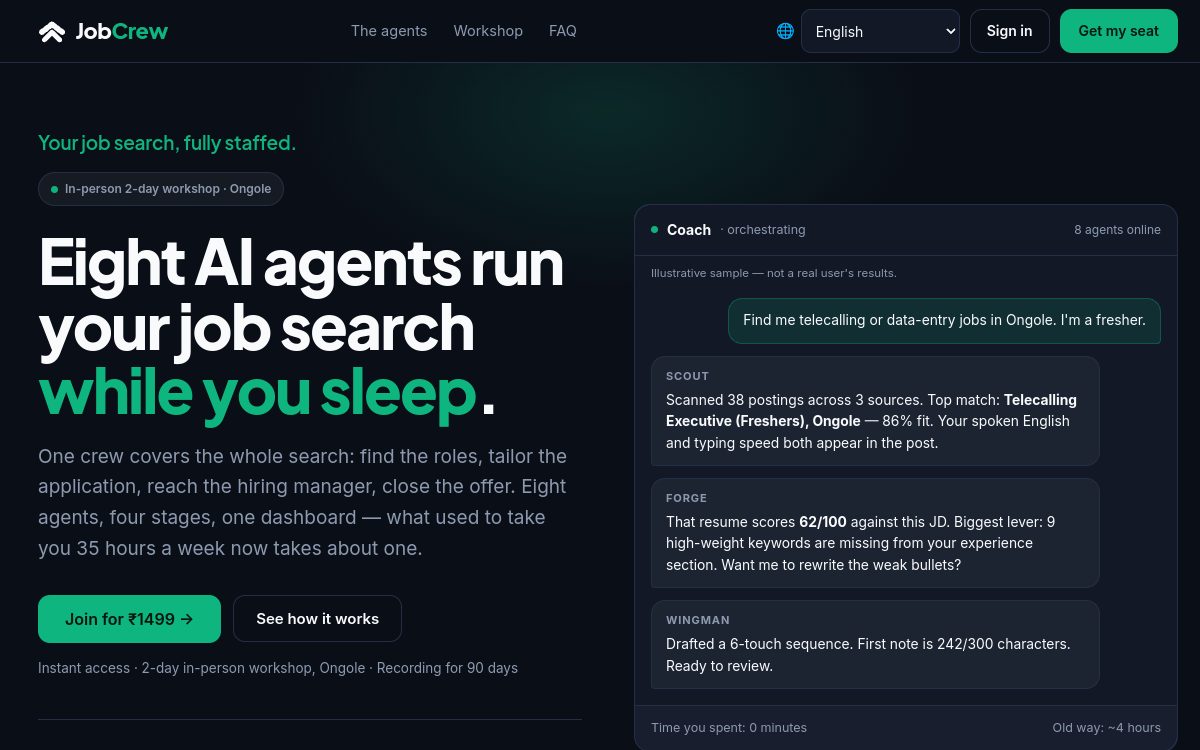Image resolution: width=1200 pixels, height=750 pixels.
Task: Click 'Your job search, fully staffed.' tagline
Action: point(167,143)
